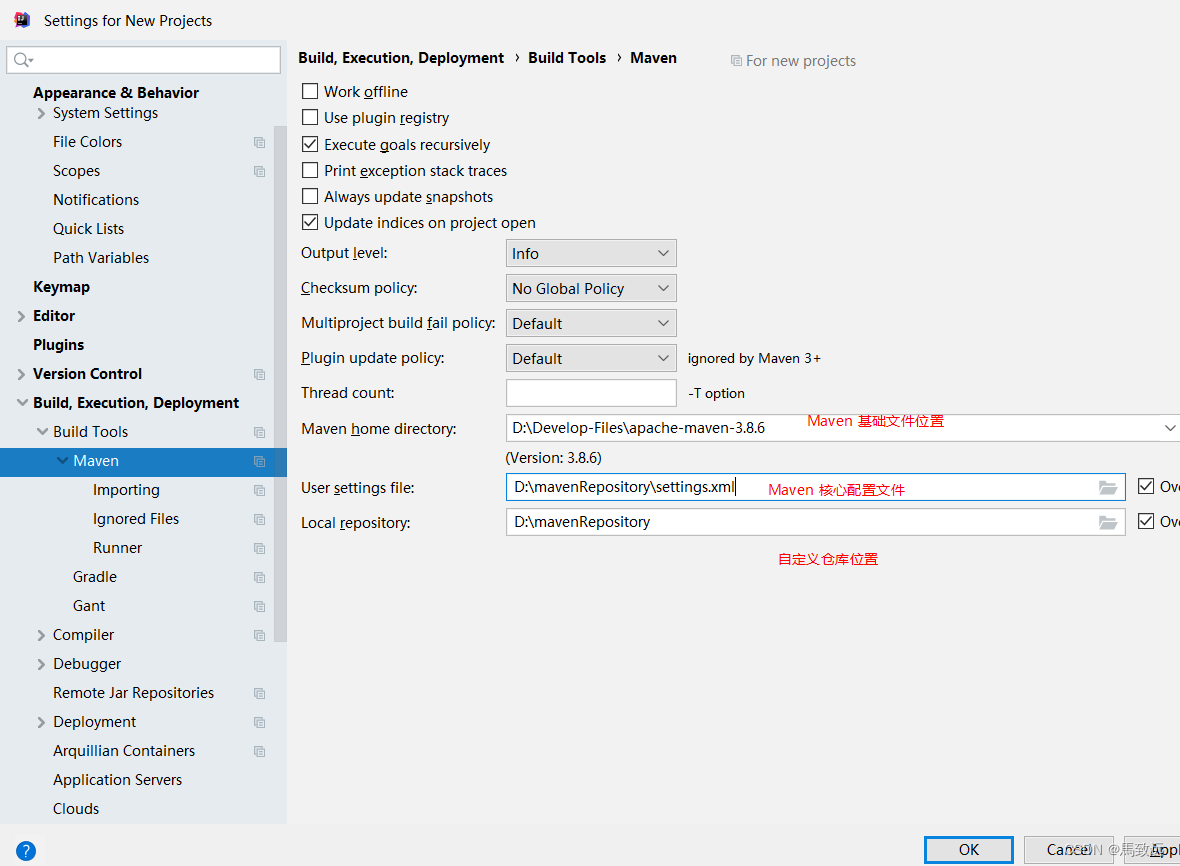Click the Cancel button
This screenshot has height=866, width=1180.
pos(1068,849)
